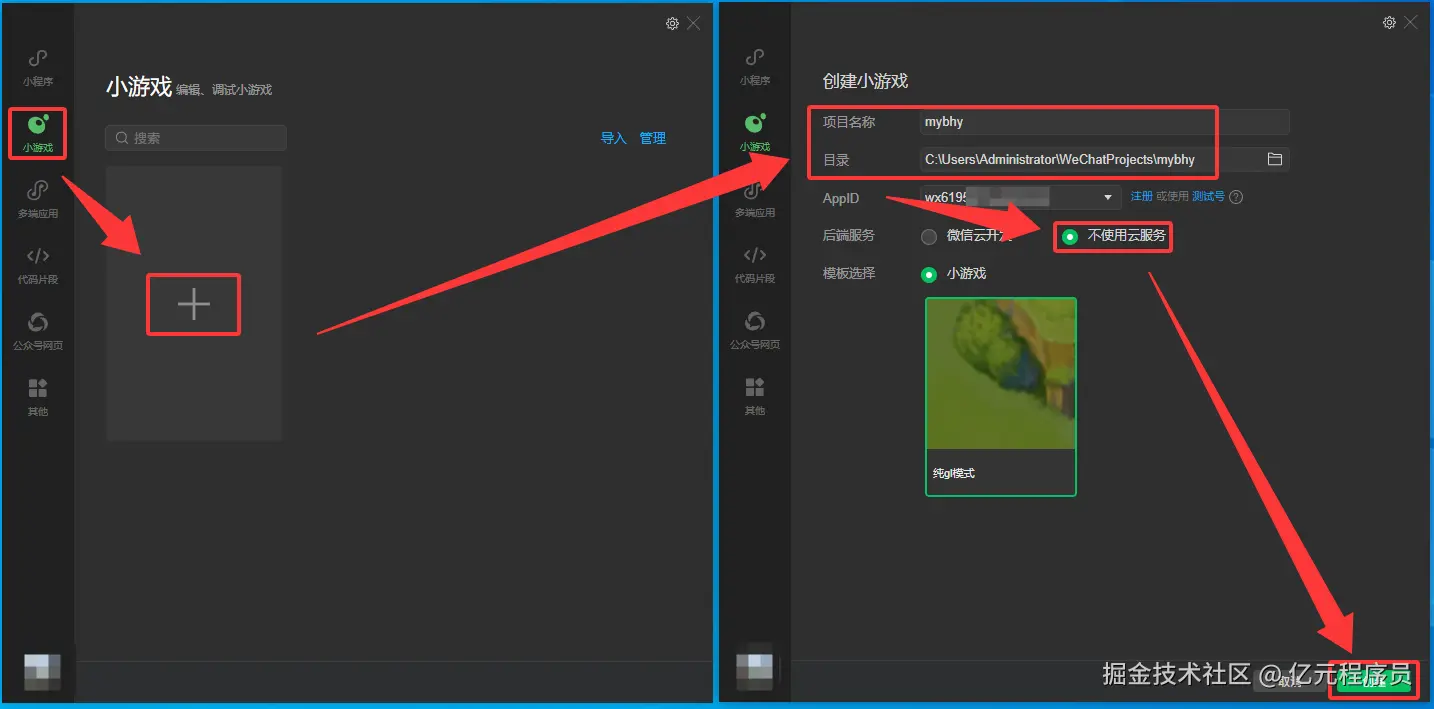1434x709 pixels.
Task: Select 不使用云服务 radio option
Action: [x=1113, y=236]
